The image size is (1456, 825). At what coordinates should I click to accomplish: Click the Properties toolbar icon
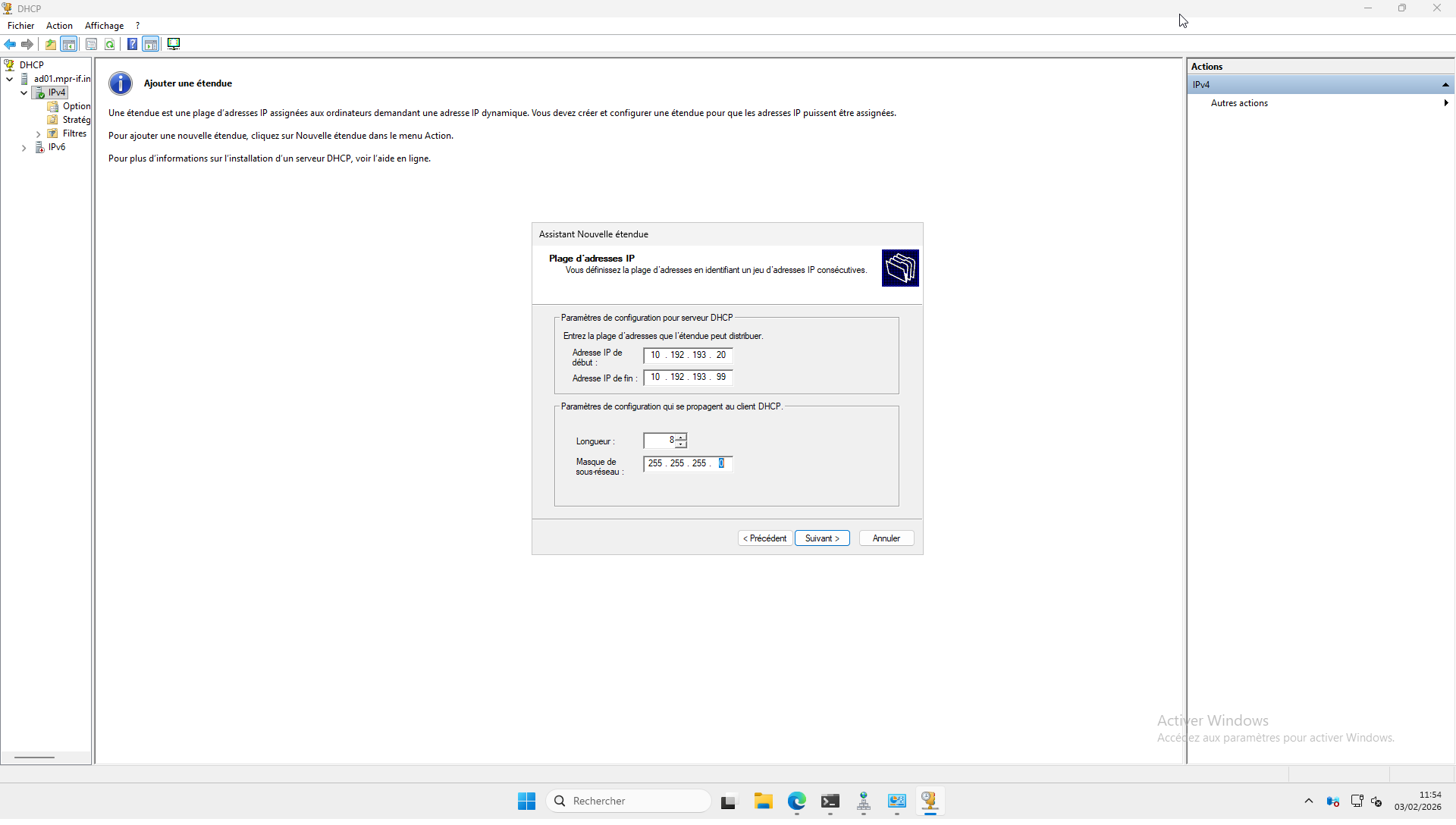(91, 44)
